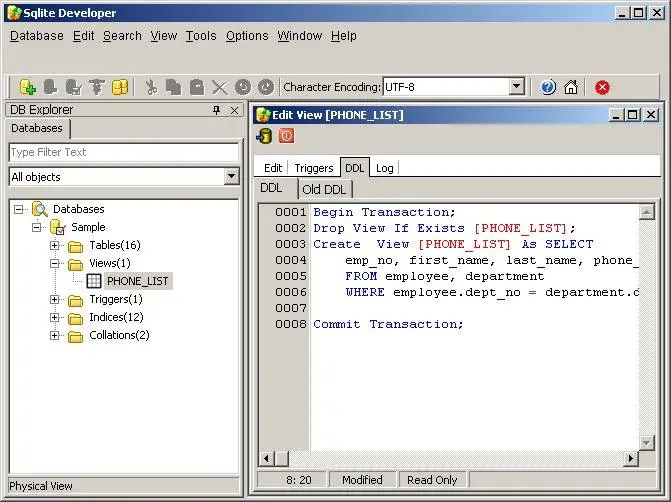Open Character Encoding UTF-8 dropdown
The height and width of the screenshot is (502, 671).
517,87
